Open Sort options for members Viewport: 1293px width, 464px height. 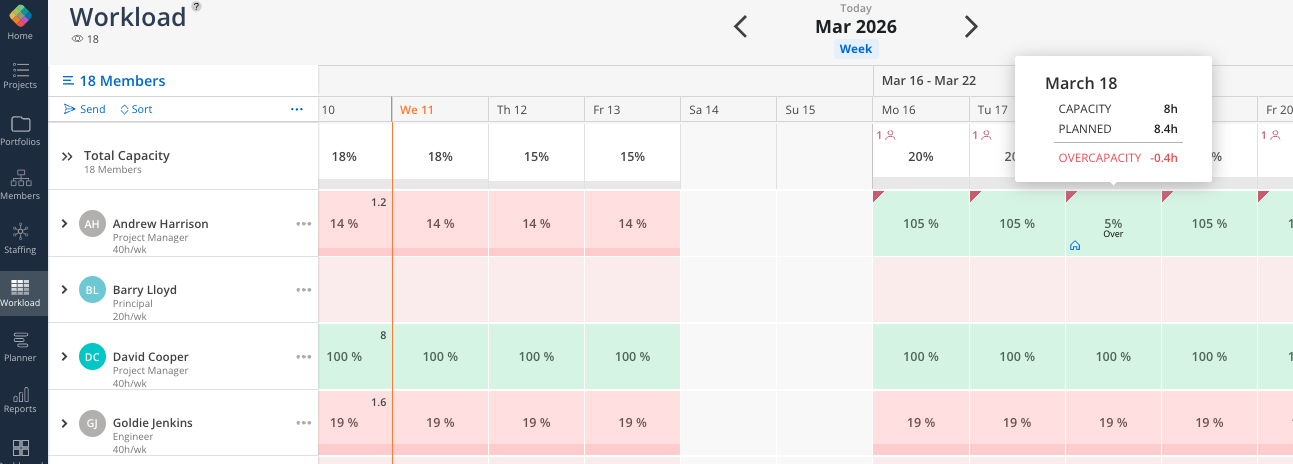coord(136,109)
